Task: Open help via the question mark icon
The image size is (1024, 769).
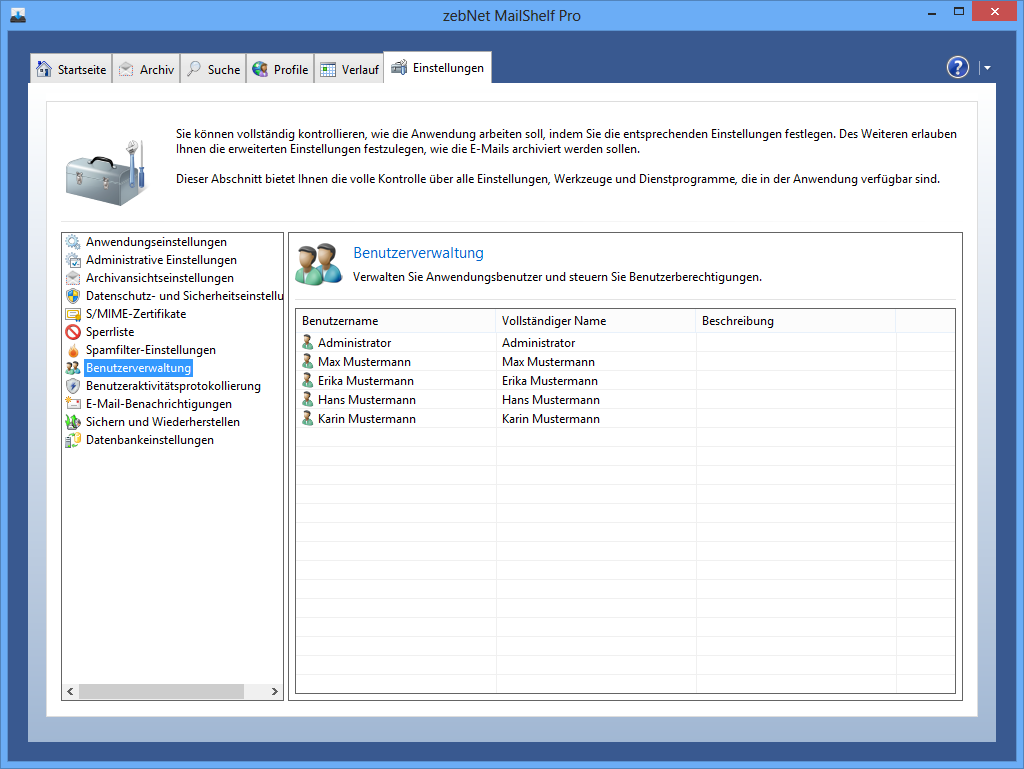Action: click(x=957, y=67)
